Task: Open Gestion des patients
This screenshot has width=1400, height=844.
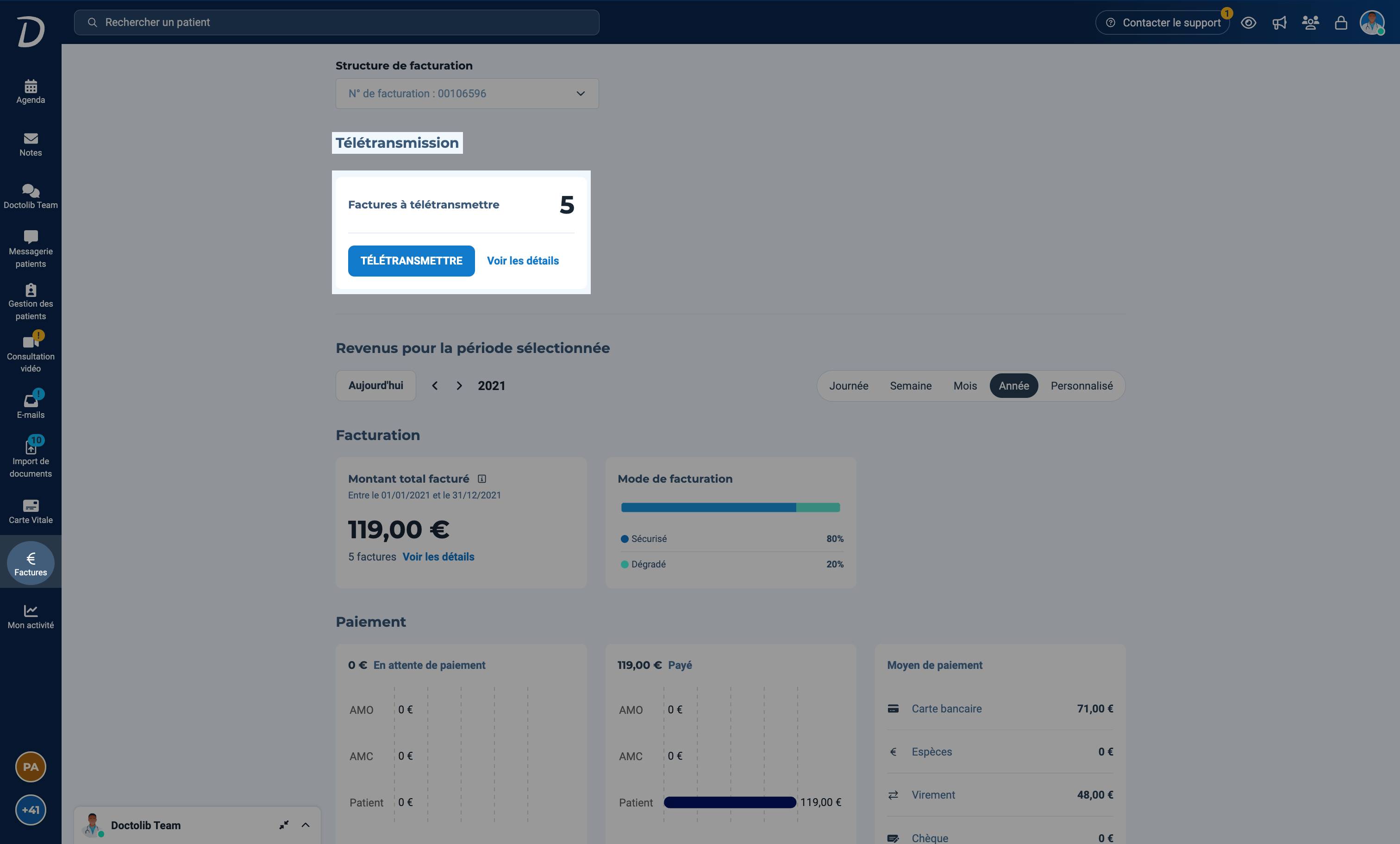Action: (x=31, y=302)
